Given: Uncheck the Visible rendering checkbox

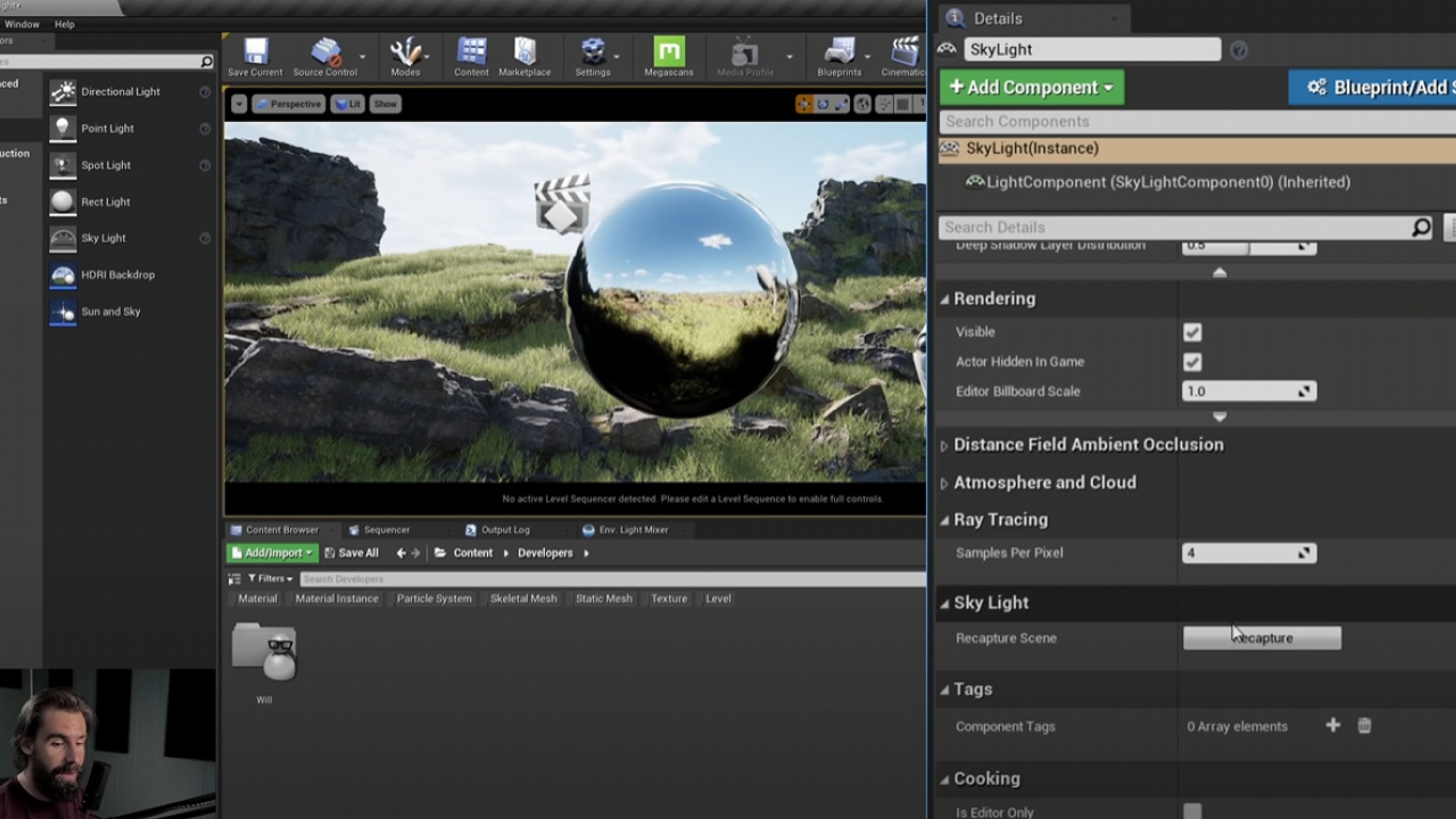Looking at the screenshot, I should (x=1192, y=333).
